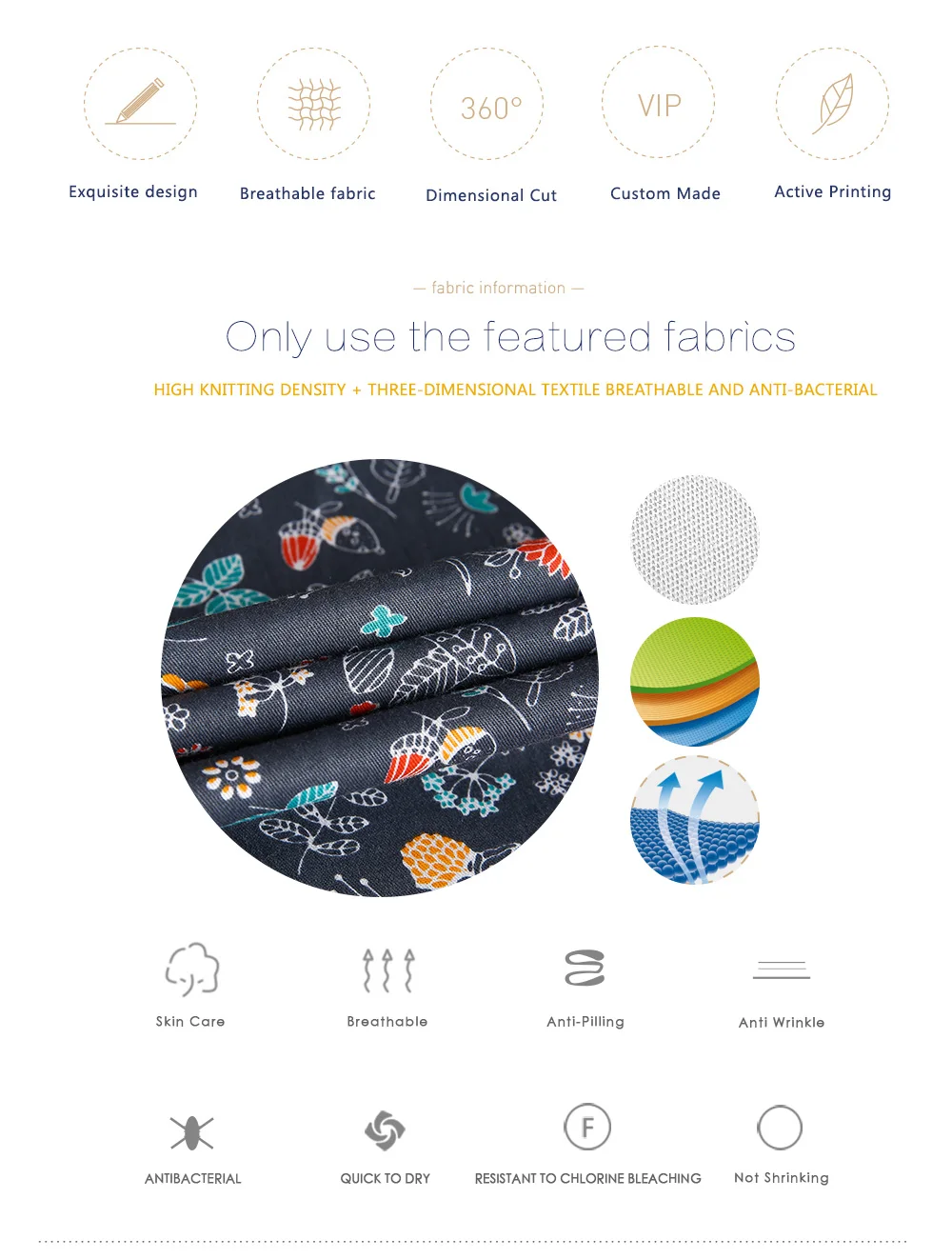952x1259 pixels.
Task: Click the Active Printing leaf icon
Action: pos(833,104)
